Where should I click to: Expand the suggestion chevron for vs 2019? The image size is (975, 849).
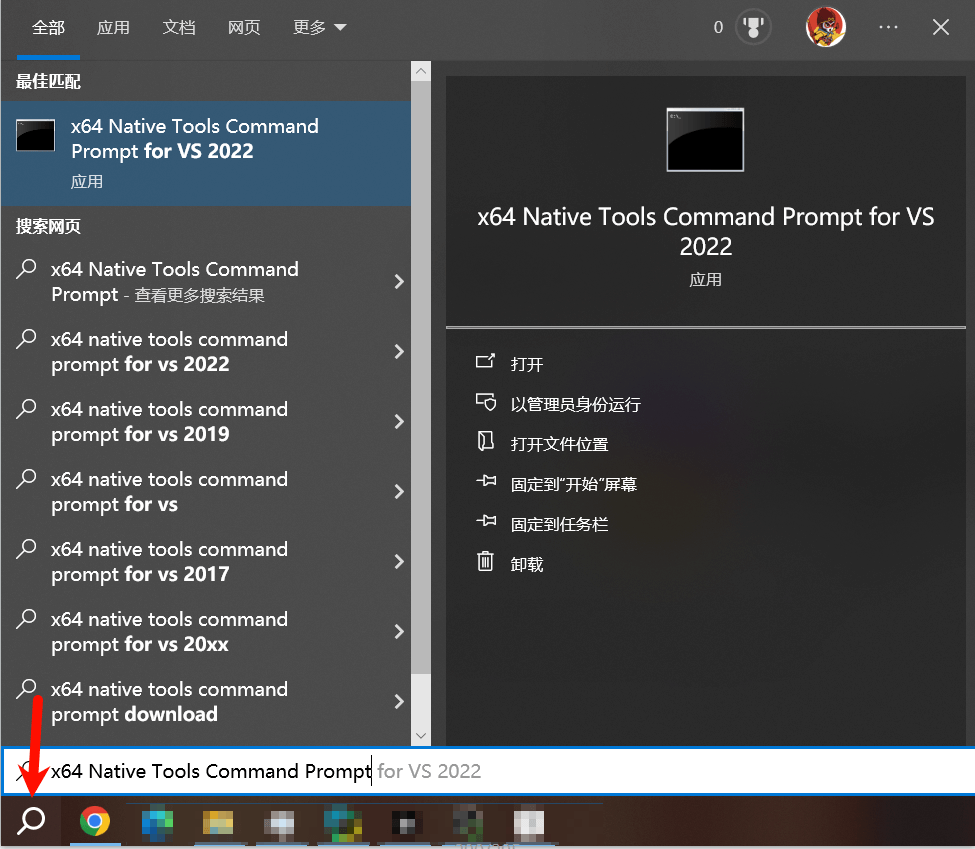tap(399, 421)
